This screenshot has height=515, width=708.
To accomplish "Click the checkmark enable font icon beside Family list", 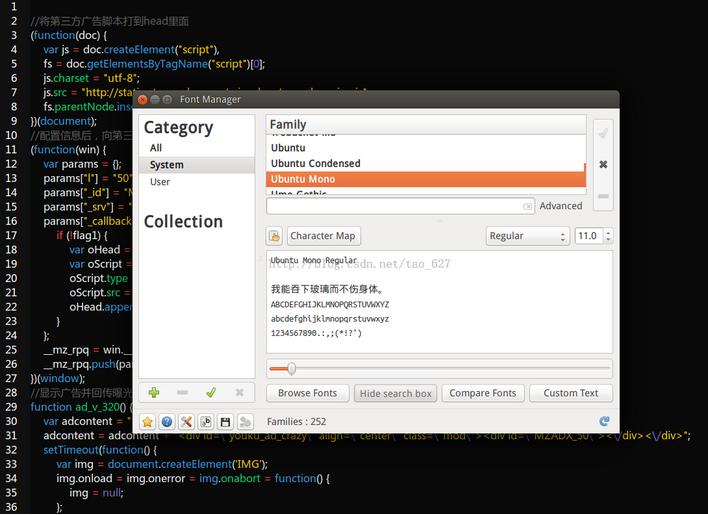I will (603, 133).
